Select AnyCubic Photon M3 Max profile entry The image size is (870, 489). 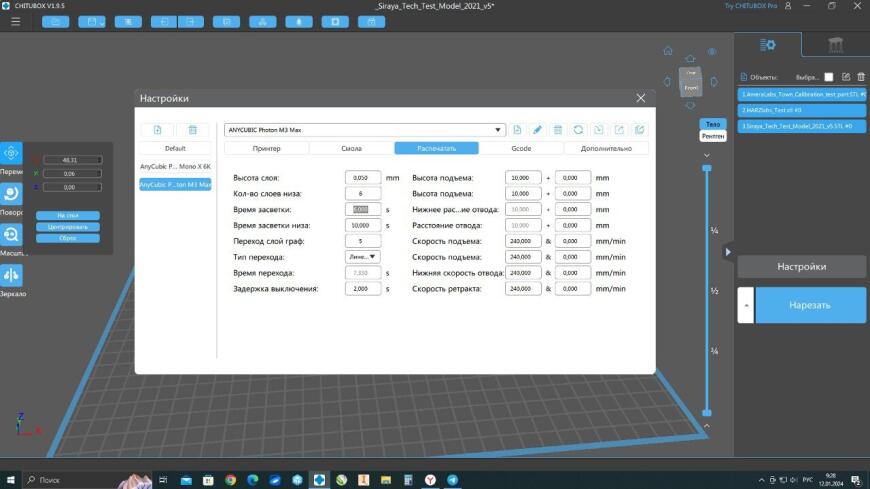click(175, 184)
